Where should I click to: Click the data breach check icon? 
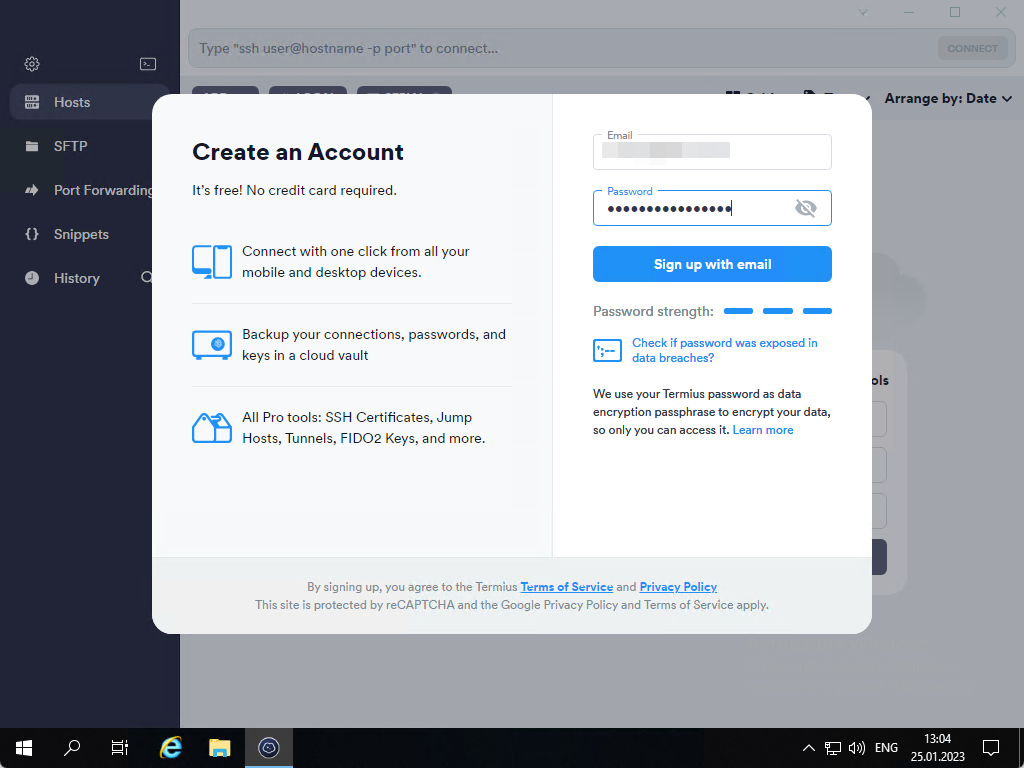(607, 350)
